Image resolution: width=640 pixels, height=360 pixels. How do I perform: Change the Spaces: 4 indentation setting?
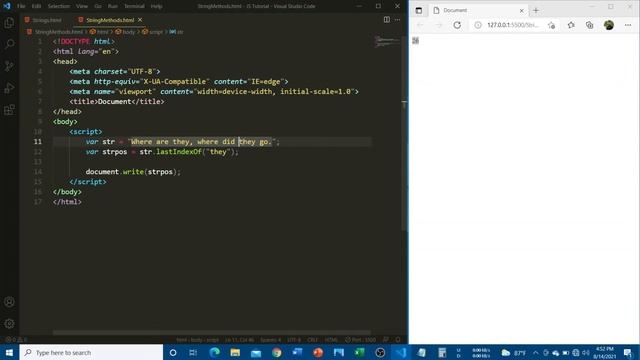coord(270,340)
